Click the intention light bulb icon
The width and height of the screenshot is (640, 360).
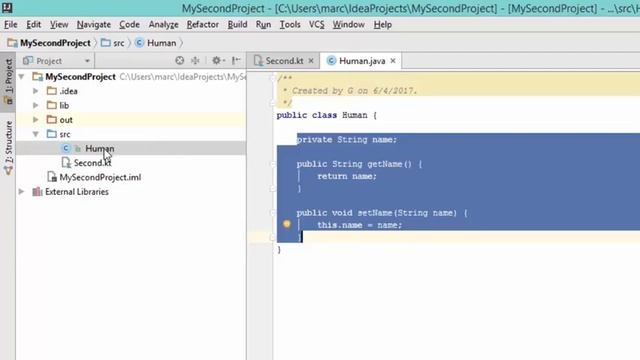[x=287, y=224]
